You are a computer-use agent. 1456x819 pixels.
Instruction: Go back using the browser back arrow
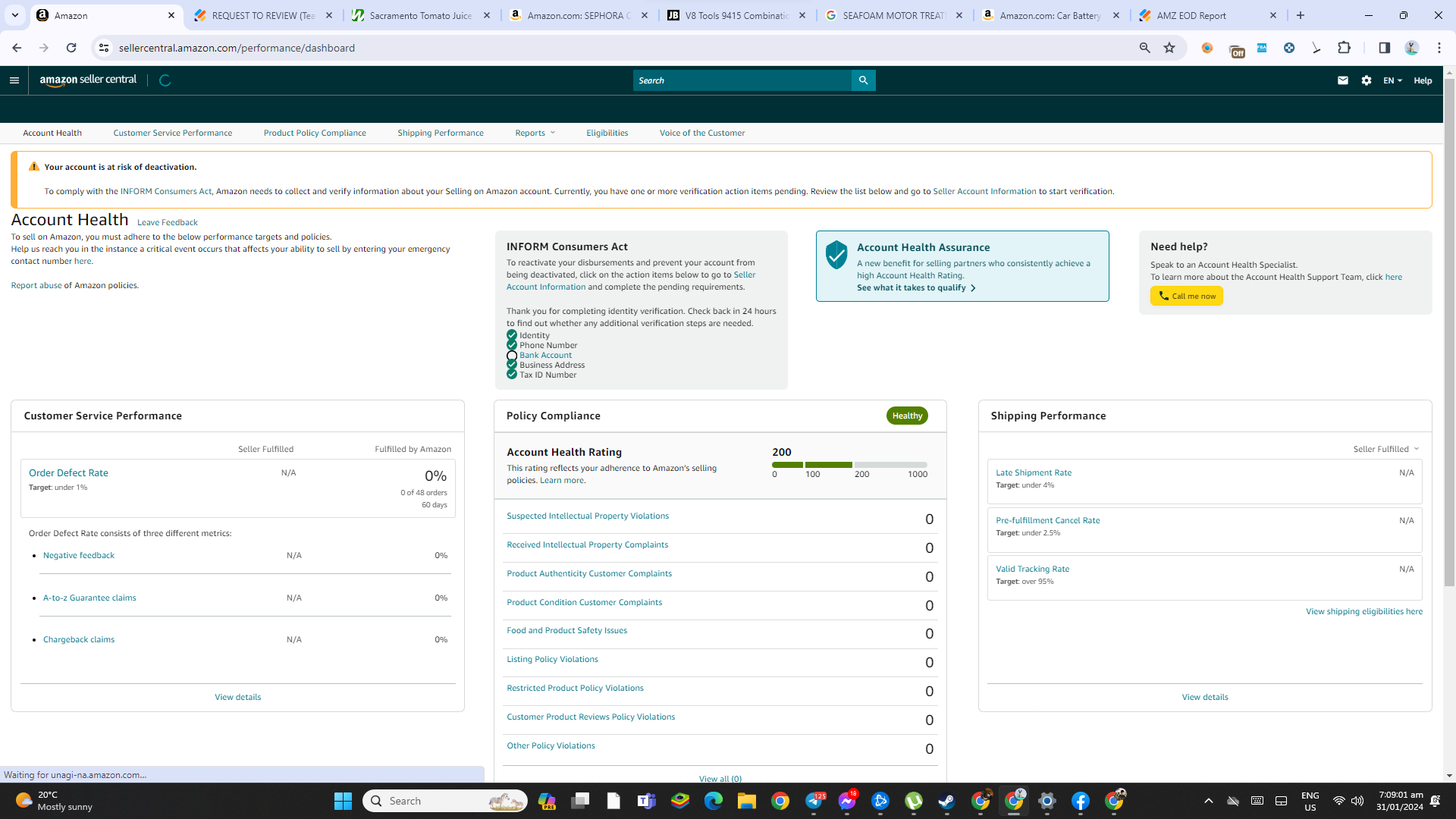coord(17,48)
